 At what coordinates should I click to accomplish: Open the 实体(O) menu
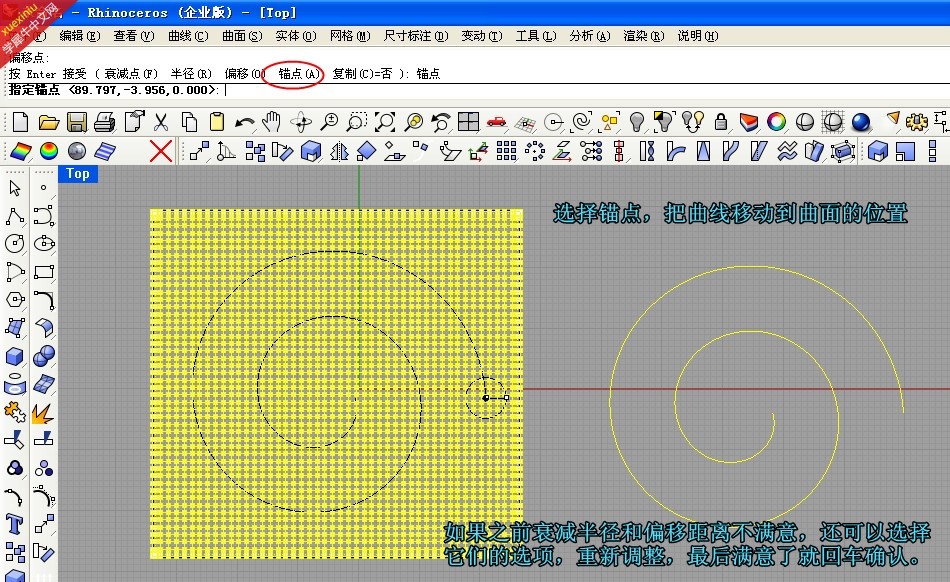pos(296,36)
